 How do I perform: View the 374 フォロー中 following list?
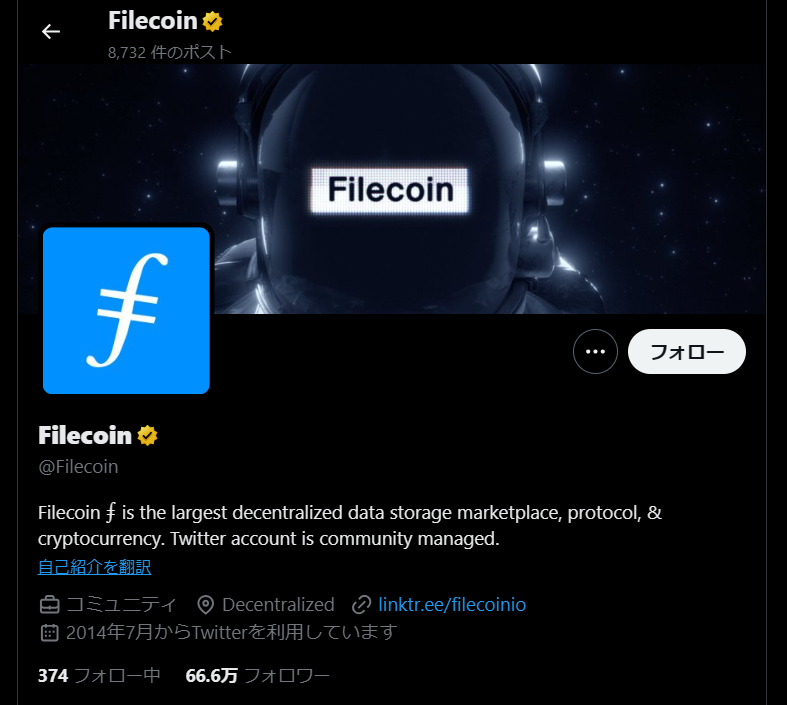coord(99,675)
